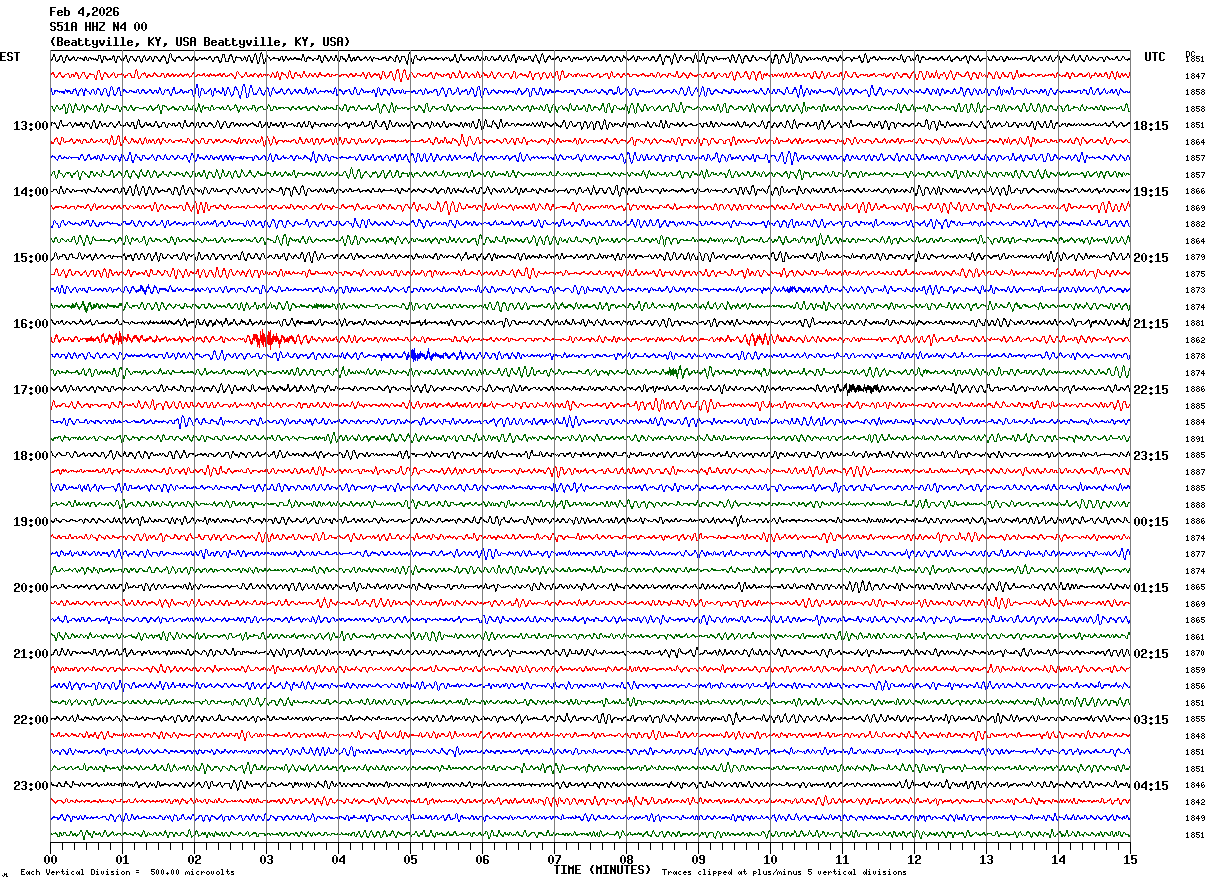The width and height of the screenshot is (1210, 886).
Task: Select the Each Vertical Division 500.00 microvolts note
Action: click(127, 873)
